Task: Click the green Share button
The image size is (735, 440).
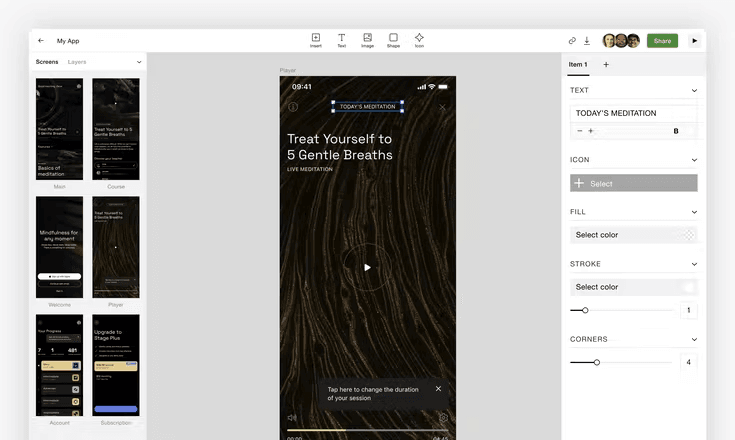Action: [662, 41]
